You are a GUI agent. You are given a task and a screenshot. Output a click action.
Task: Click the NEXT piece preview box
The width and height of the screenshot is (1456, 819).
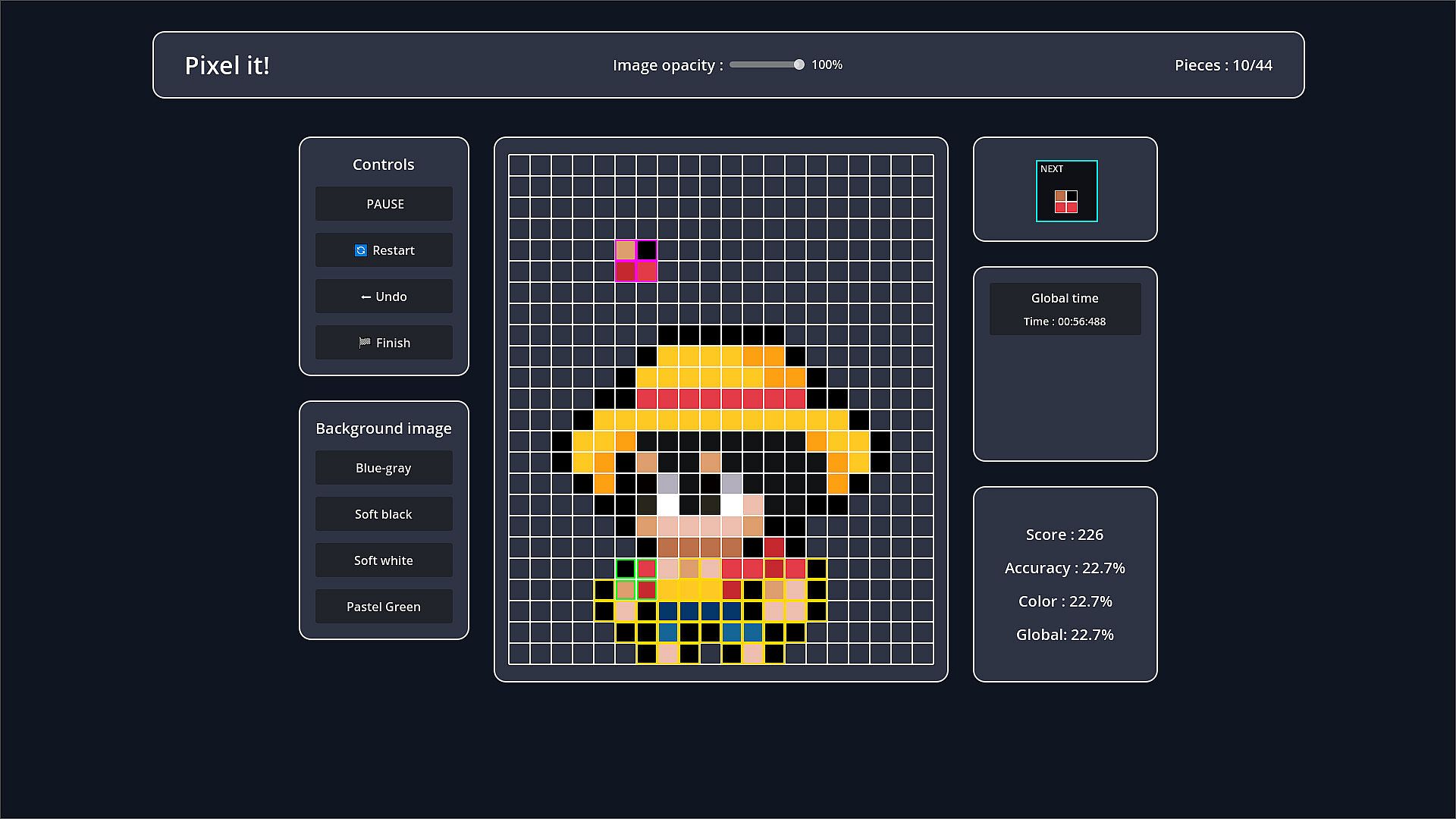pos(1066,191)
